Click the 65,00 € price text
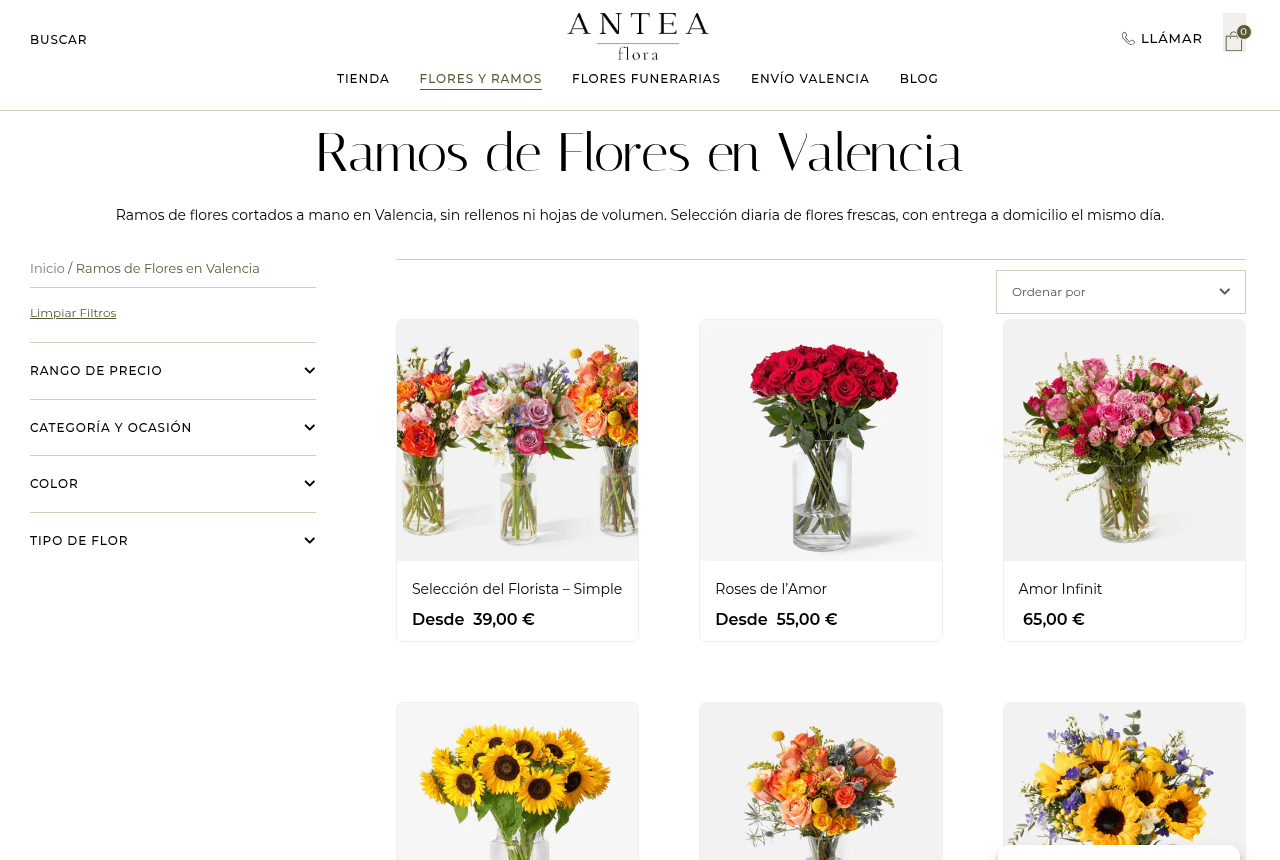Viewport: 1280px width, 860px height. click(1053, 619)
